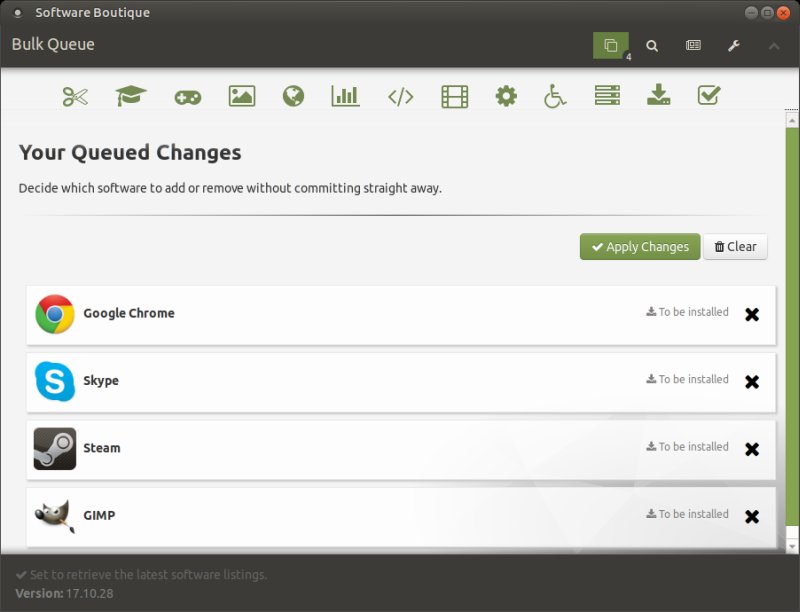Screen dimensions: 800x612
Task: Close the Software Boutique window
Action: tap(783, 13)
